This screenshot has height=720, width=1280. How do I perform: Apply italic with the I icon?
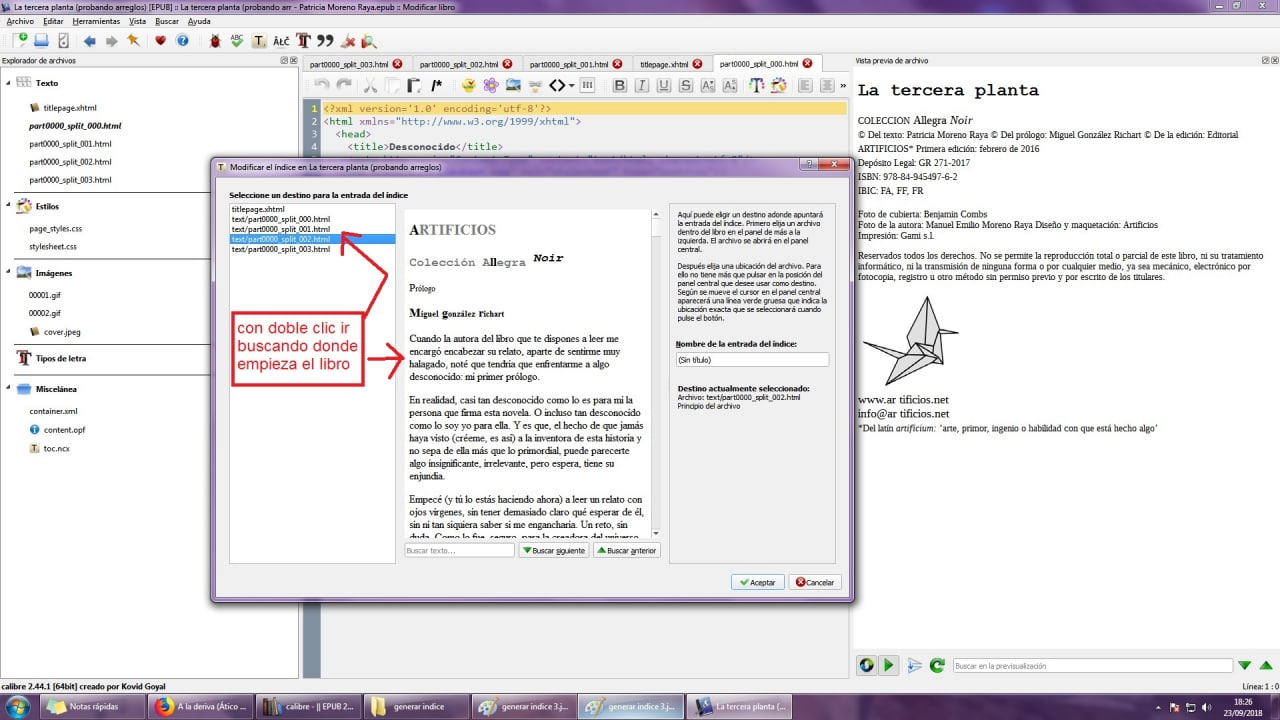coord(641,86)
